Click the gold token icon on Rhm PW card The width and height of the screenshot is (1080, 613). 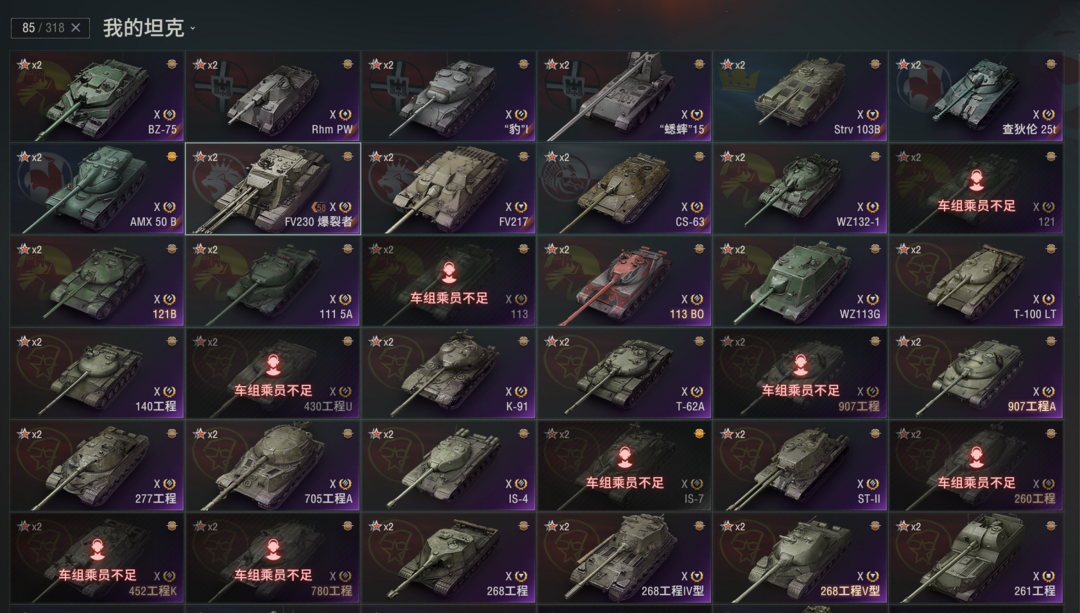[348, 64]
